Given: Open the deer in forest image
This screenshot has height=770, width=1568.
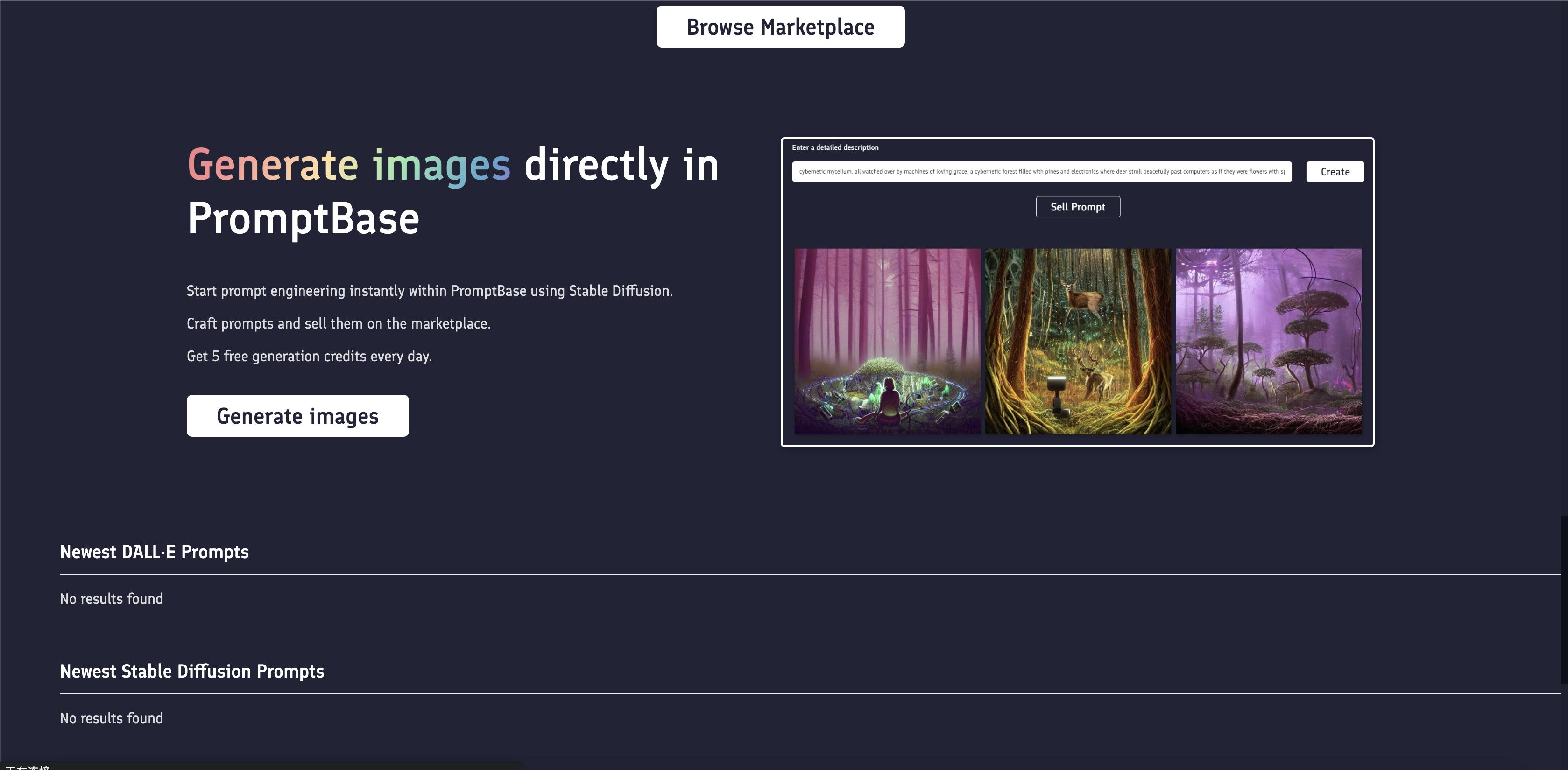Looking at the screenshot, I should tap(1077, 341).
